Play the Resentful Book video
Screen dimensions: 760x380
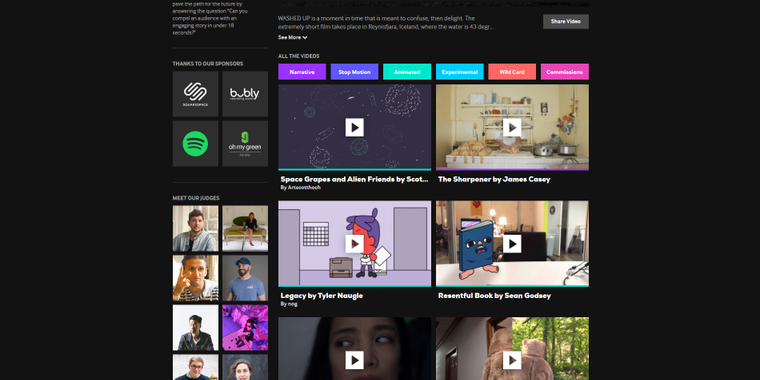click(x=512, y=244)
